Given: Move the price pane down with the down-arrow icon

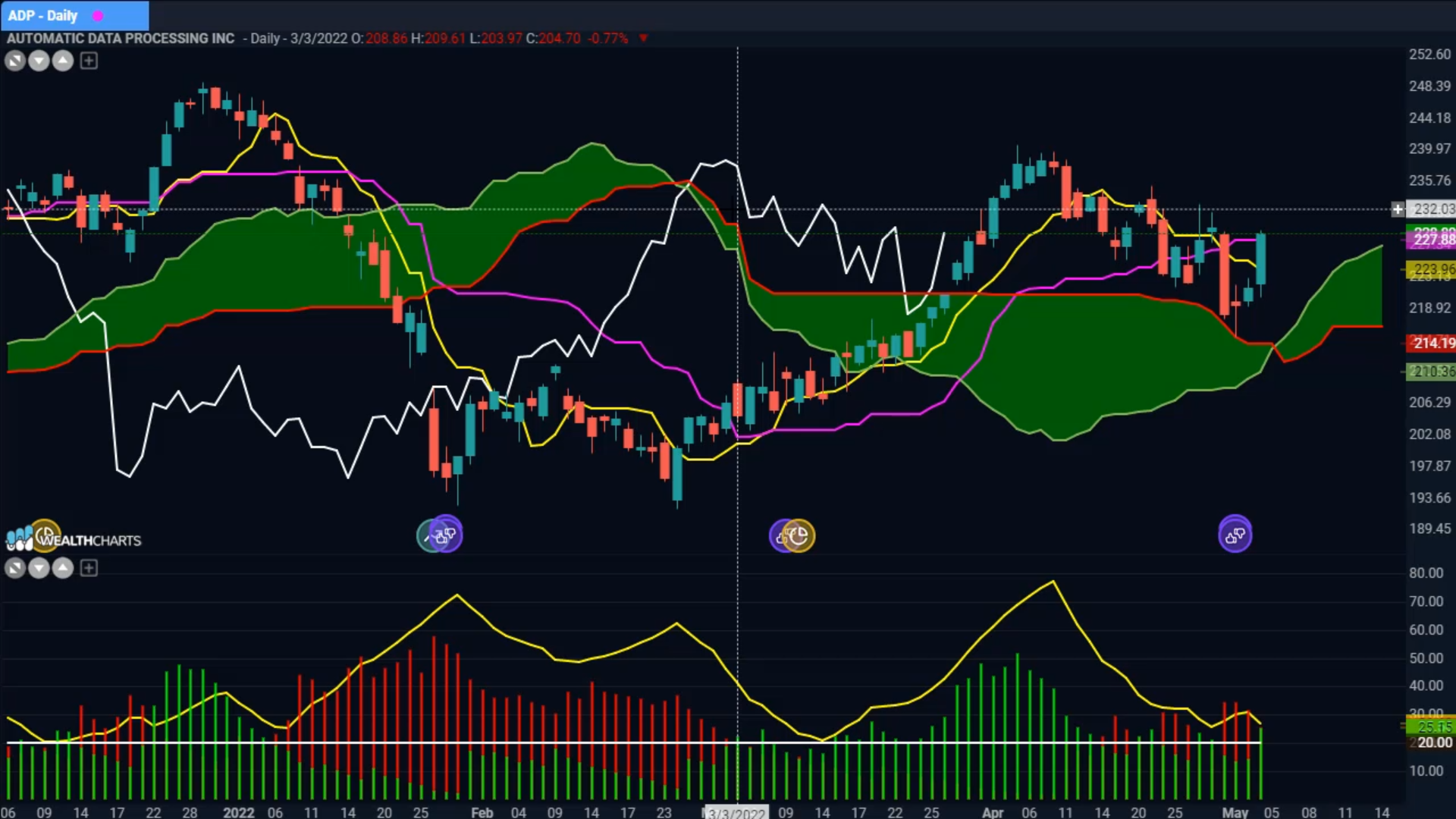Looking at the screenshot, I should coord(39,61).
